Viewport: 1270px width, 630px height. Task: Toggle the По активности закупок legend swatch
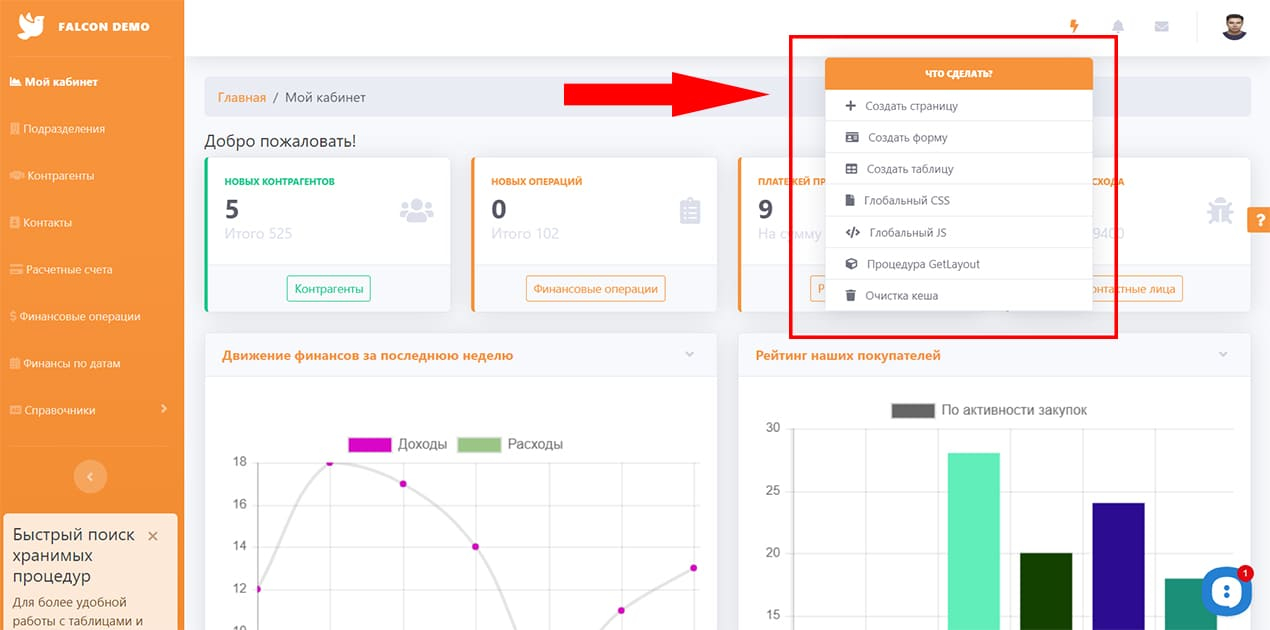point(912,410)
